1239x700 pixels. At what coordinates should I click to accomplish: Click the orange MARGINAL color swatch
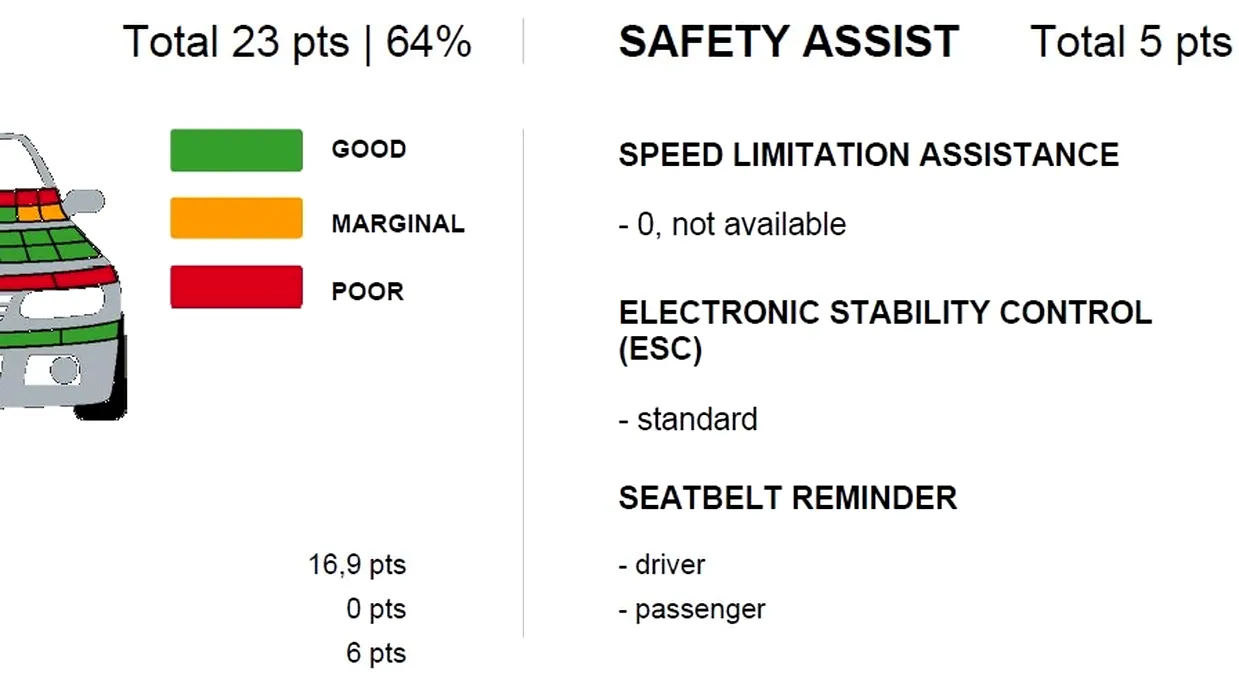point(236,218)
